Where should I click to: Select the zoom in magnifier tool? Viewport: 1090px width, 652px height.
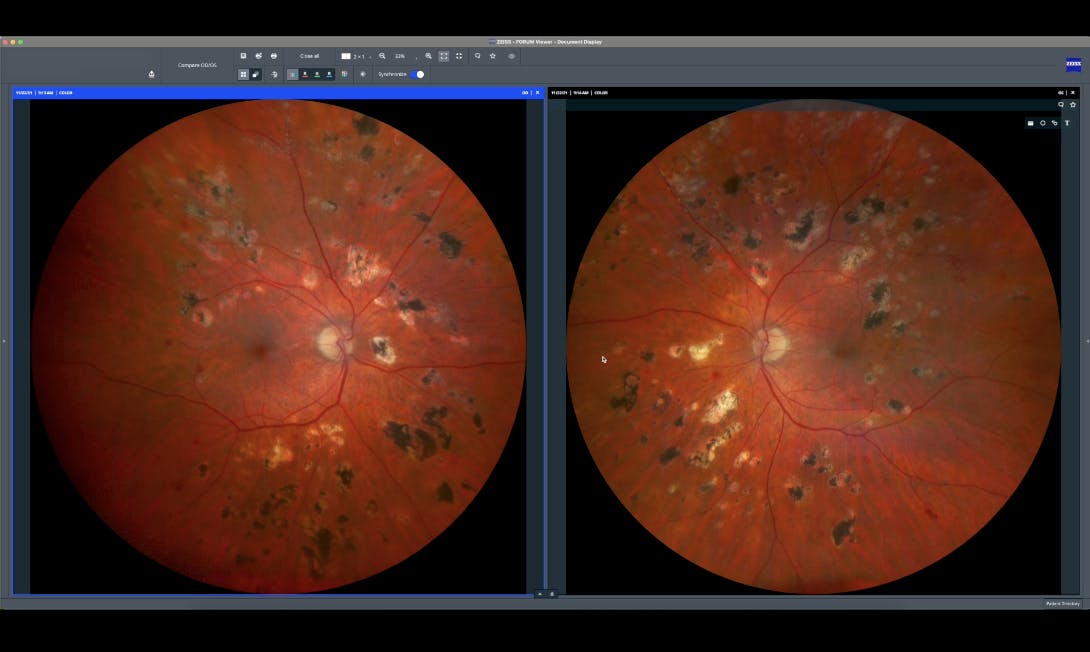pos(428,56)
